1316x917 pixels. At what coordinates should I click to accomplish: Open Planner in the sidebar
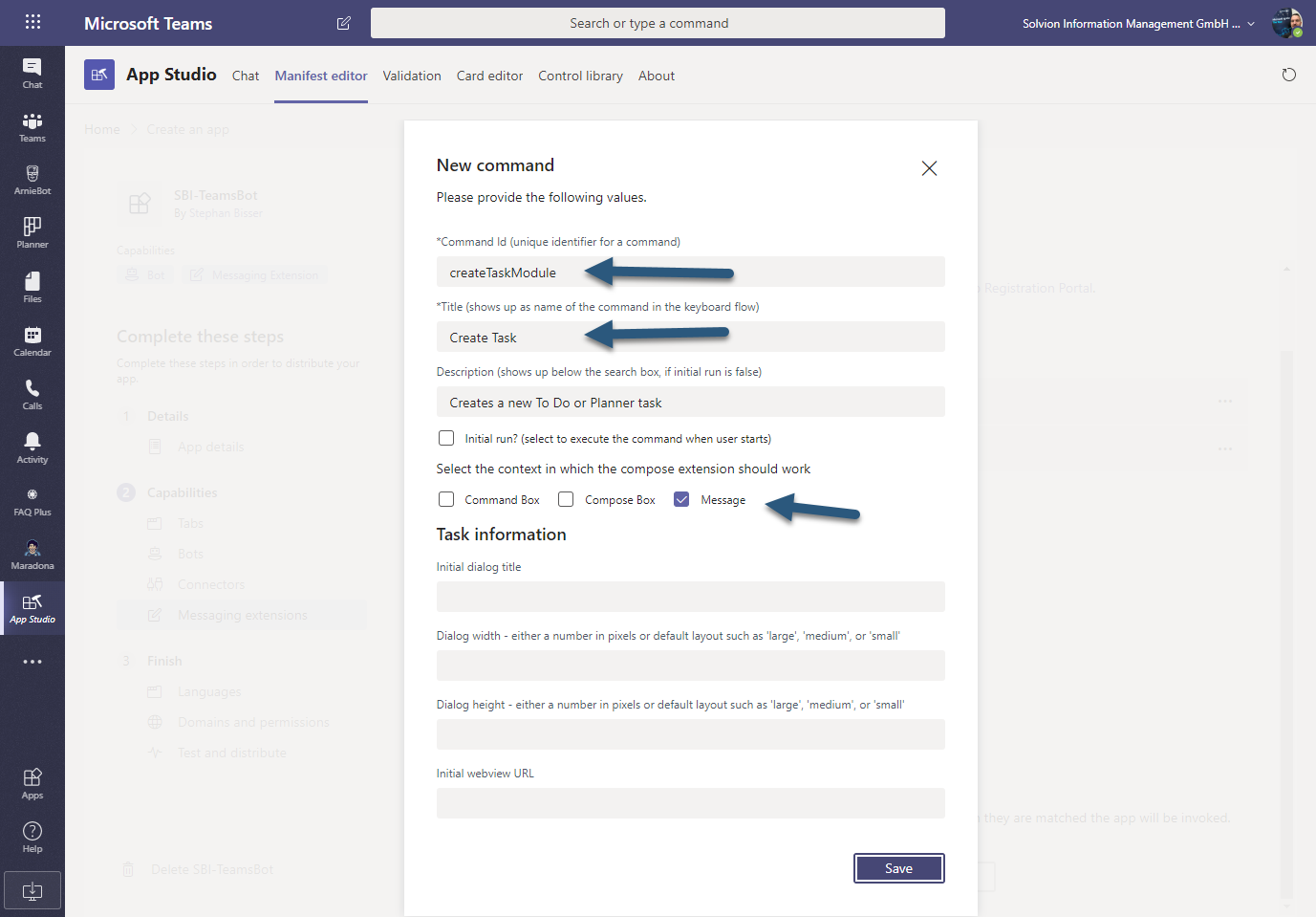[x=32, y=233]
